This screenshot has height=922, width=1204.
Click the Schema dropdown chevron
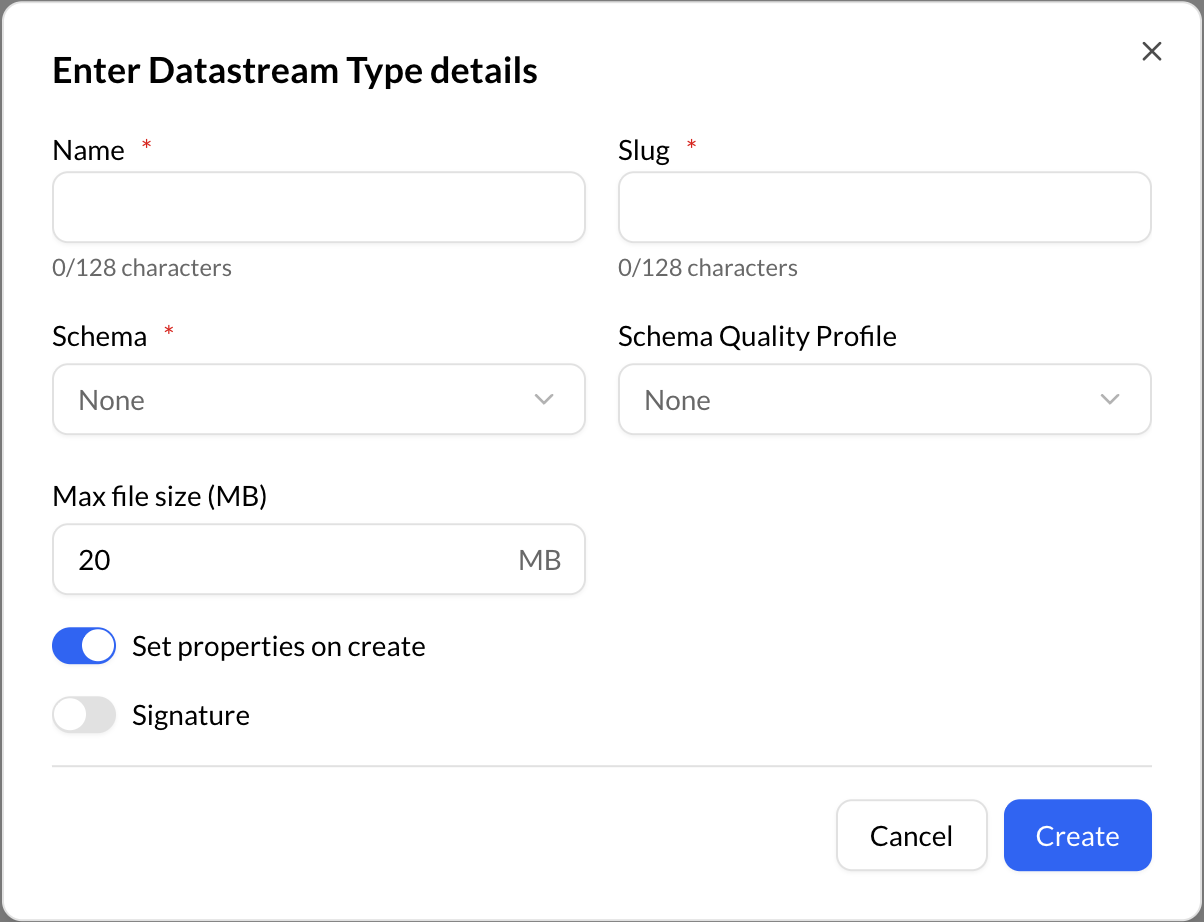[543, 399]
